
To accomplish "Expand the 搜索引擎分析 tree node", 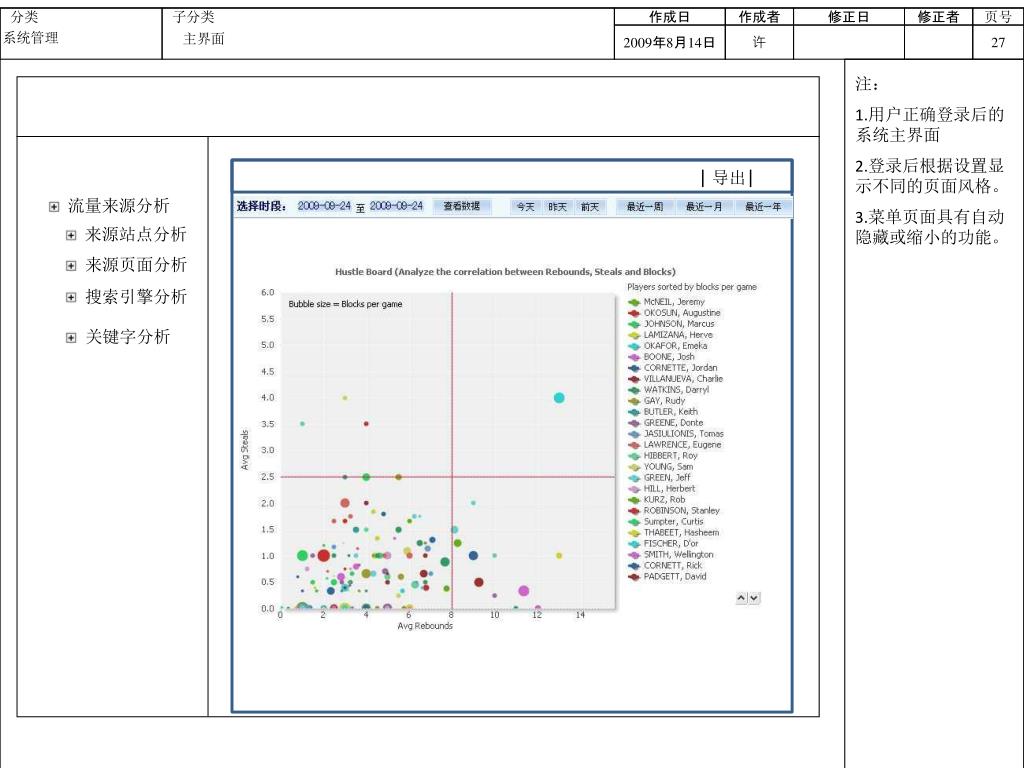I will tap(71, 297).
